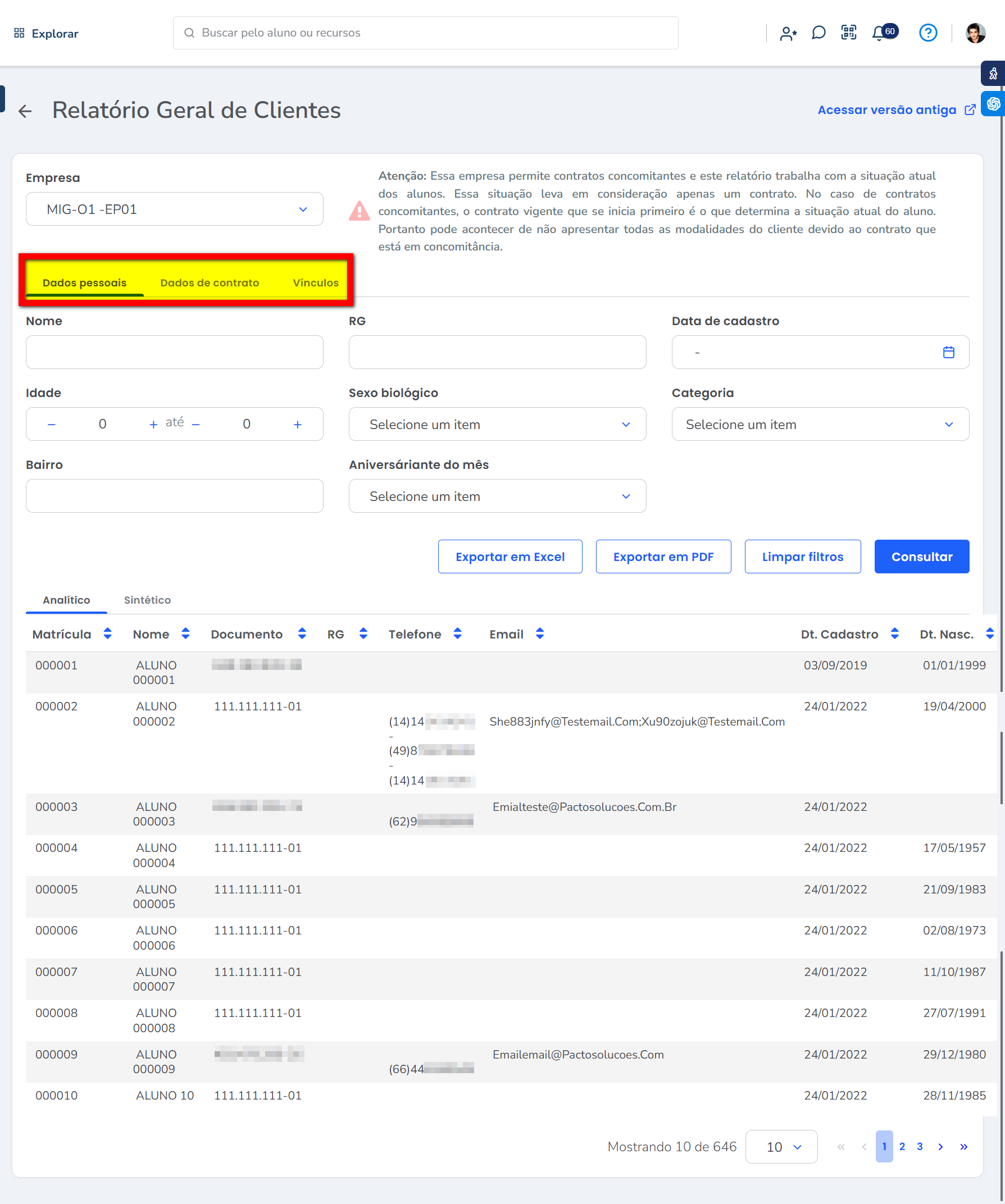Sort table by Matrícula column
The height and width of the screenshot is (1204, 1005).
(x=107, y=633)
